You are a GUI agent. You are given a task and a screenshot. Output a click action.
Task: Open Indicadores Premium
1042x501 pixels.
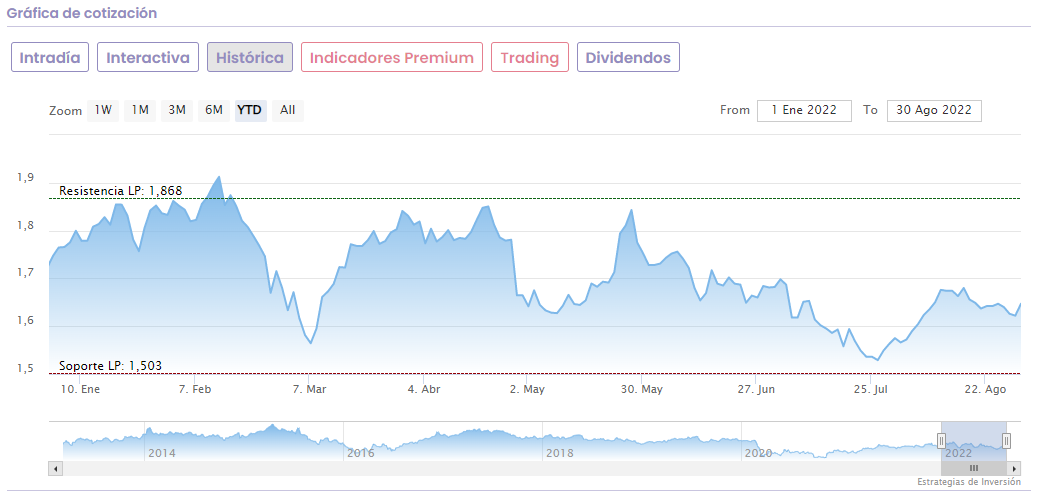point(392,58)
